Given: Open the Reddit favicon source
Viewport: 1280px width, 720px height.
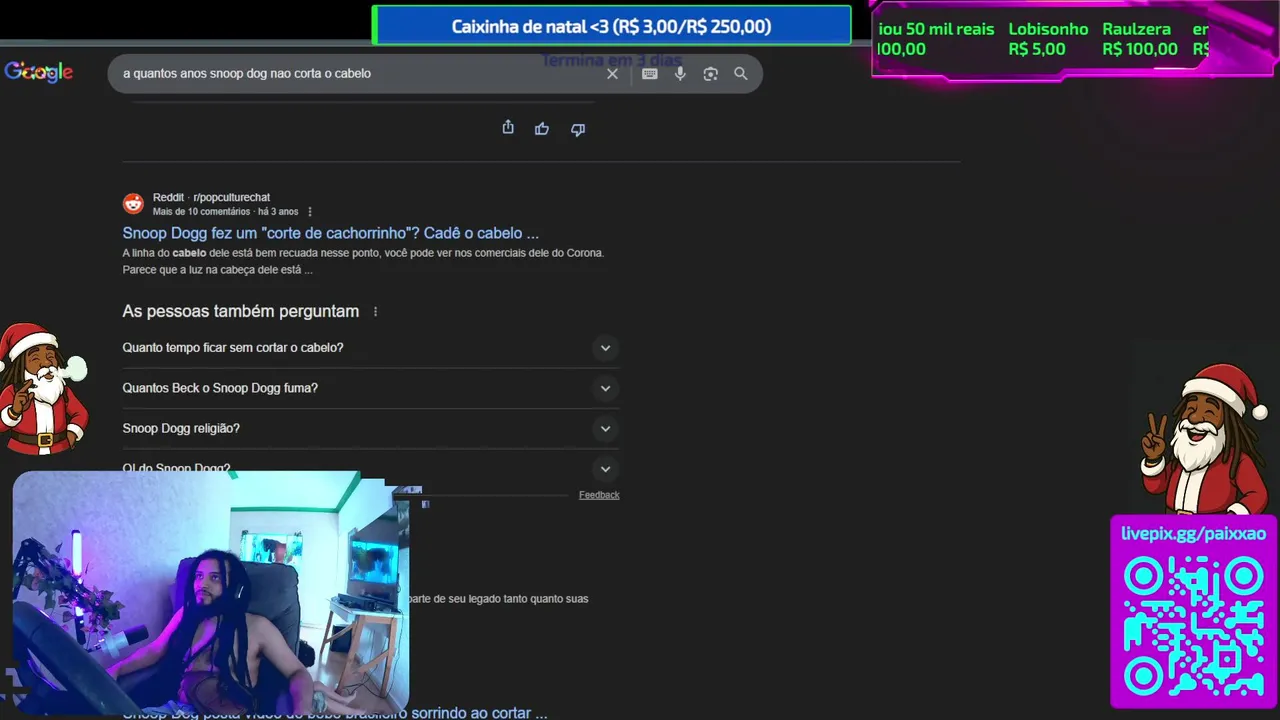Looking at the screenshot, I should [133, 204].
